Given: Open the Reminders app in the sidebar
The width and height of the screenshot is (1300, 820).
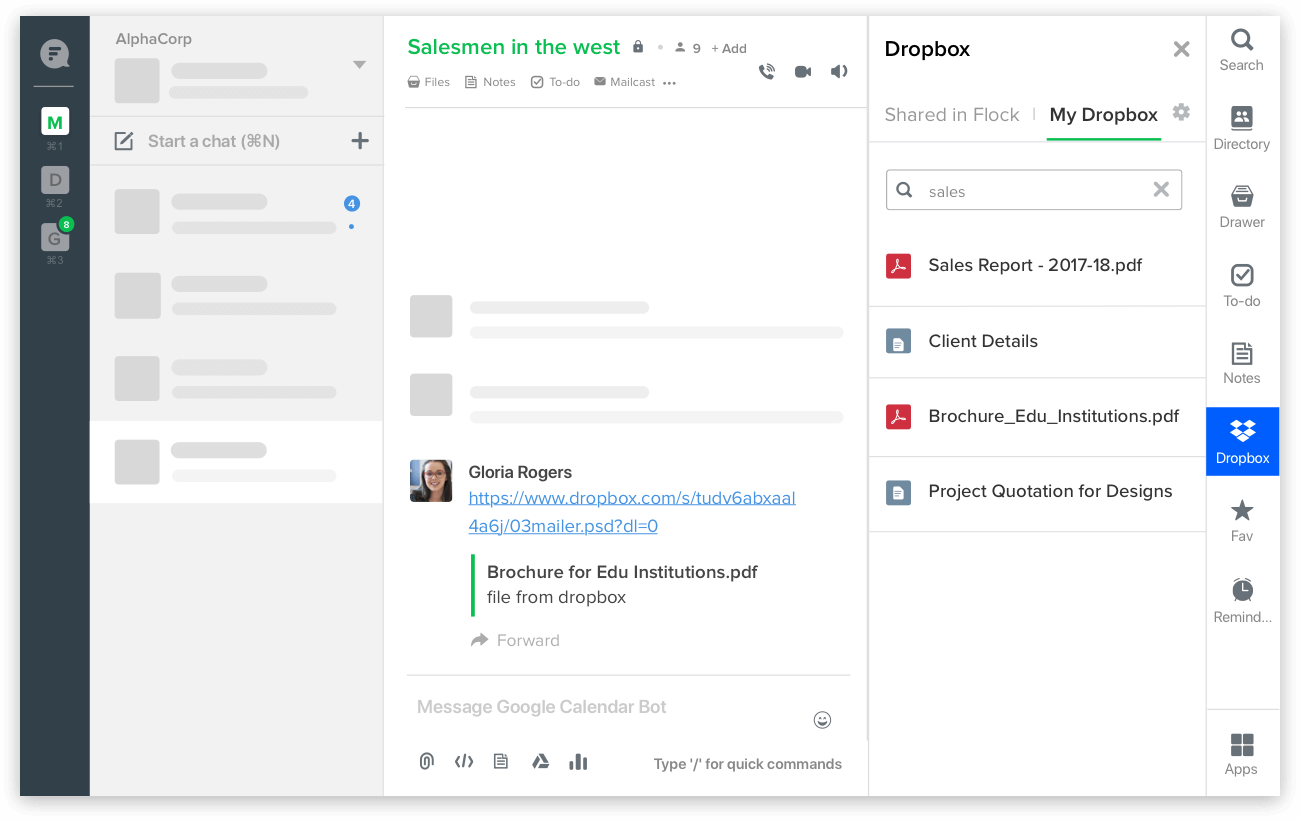Looking at the screenshot, I should pyautogui.click(x=1242, y=600).
